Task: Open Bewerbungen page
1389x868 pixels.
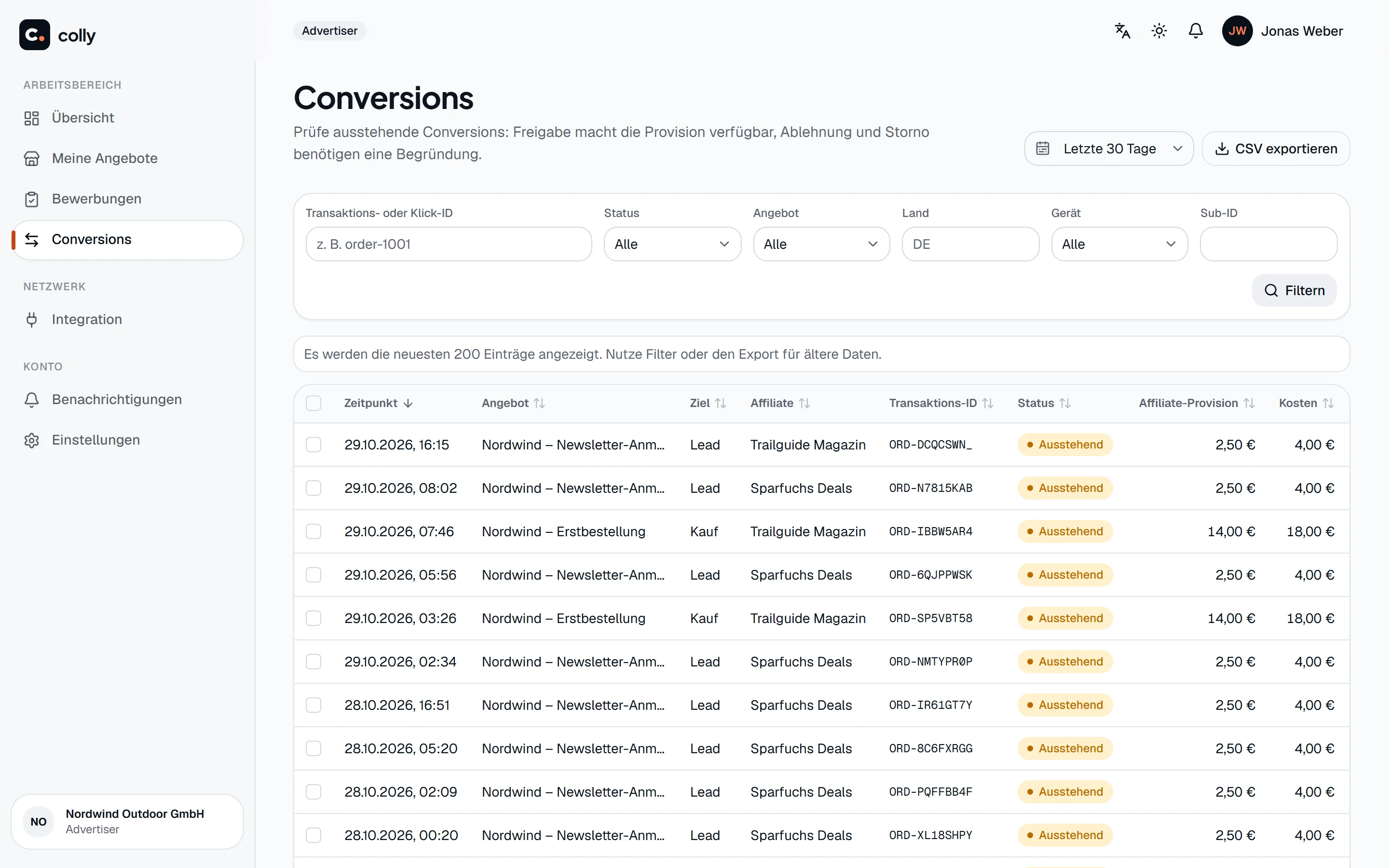Action: coord(127,199)
